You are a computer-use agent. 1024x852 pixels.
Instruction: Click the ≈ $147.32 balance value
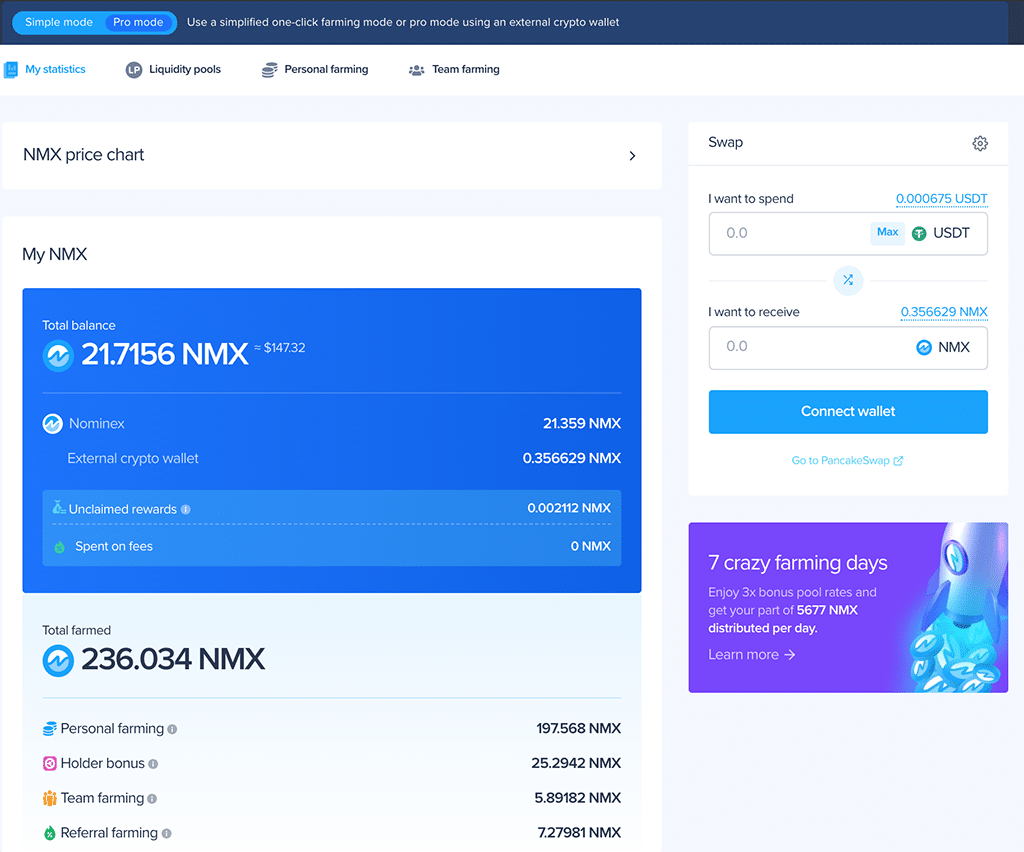(280, 348)
